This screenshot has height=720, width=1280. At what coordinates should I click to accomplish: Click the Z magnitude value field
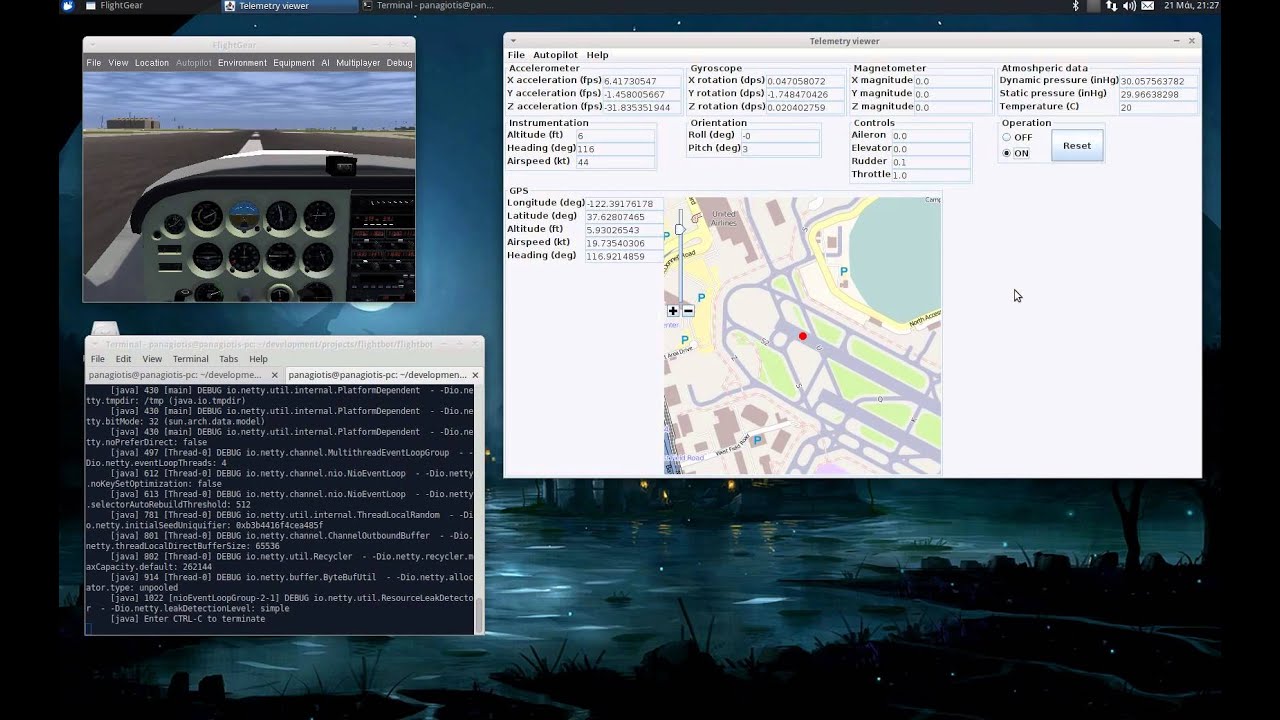point(953,107)
